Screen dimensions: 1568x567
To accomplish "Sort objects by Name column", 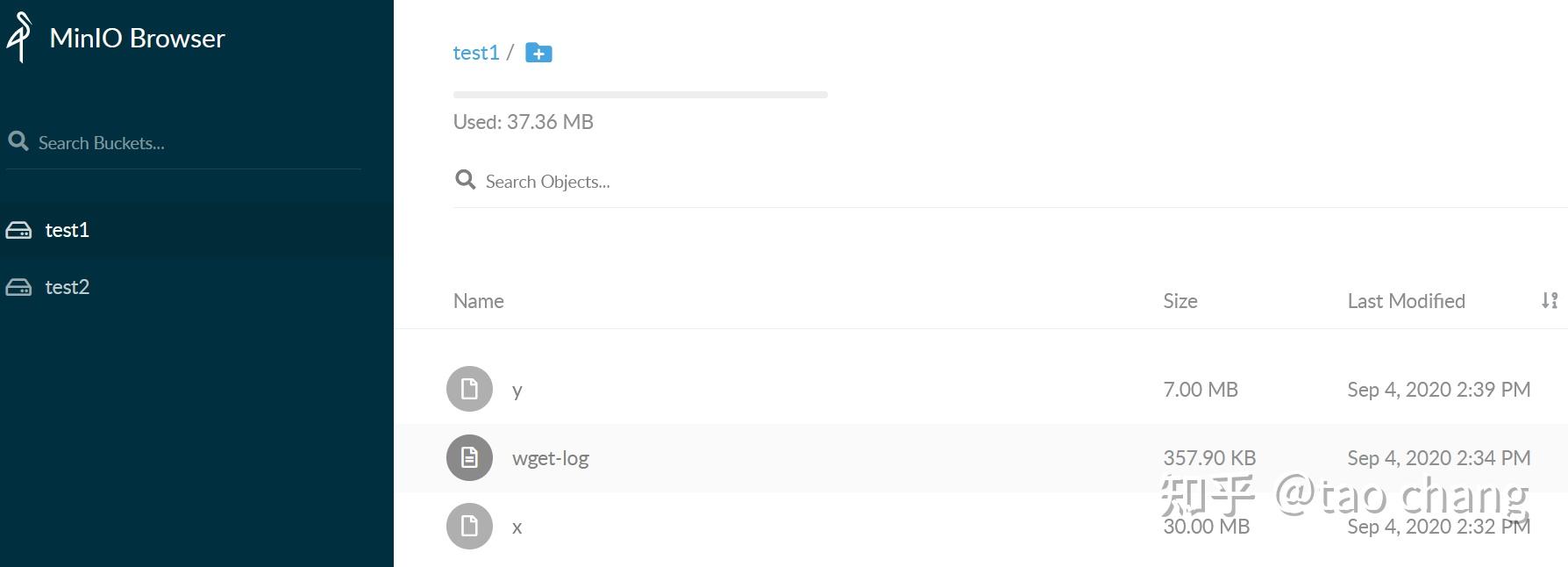I will click(x=478, y=301).
